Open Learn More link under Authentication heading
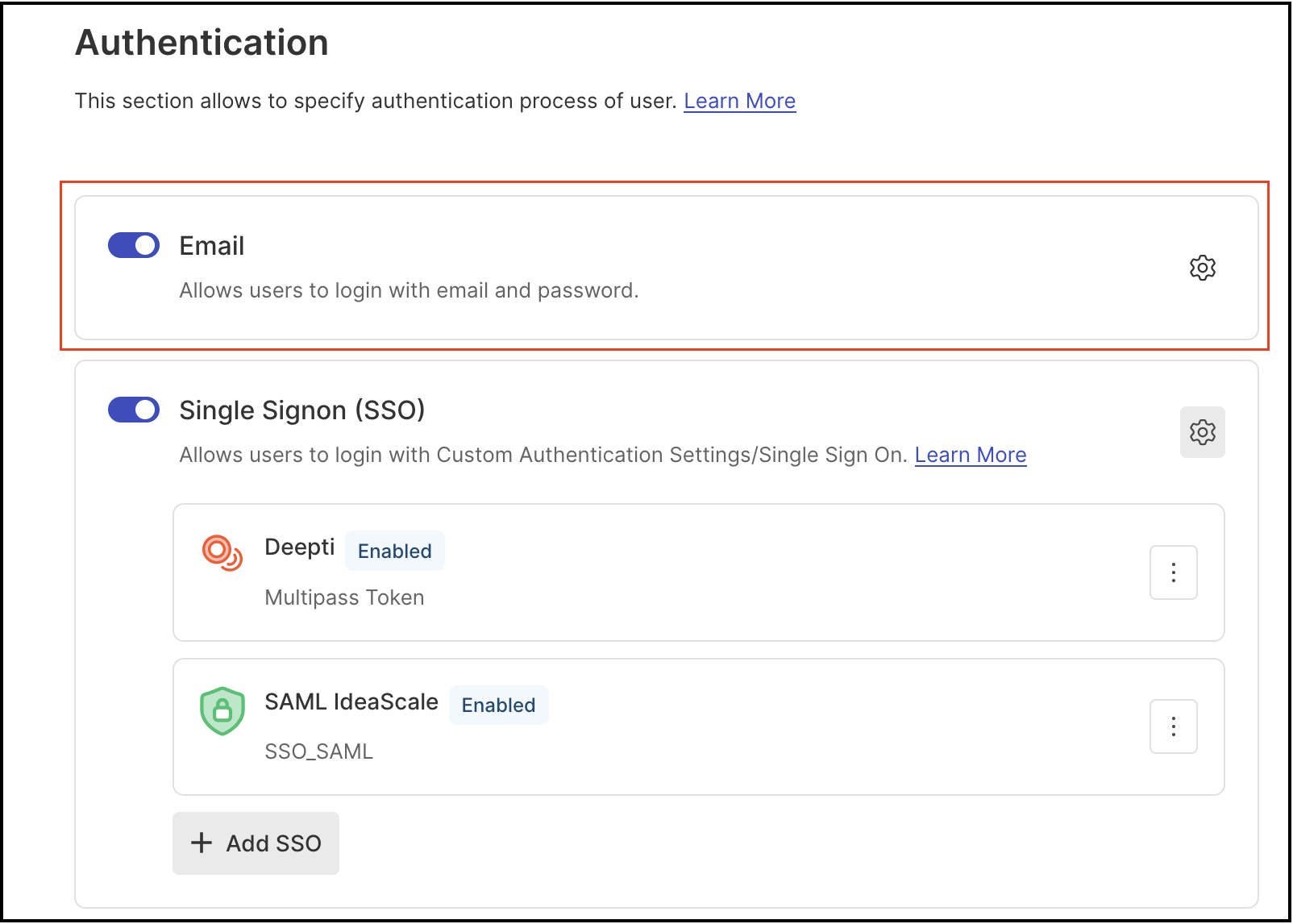The width and height of the screenshot is (1293, 924). point(739,101)
